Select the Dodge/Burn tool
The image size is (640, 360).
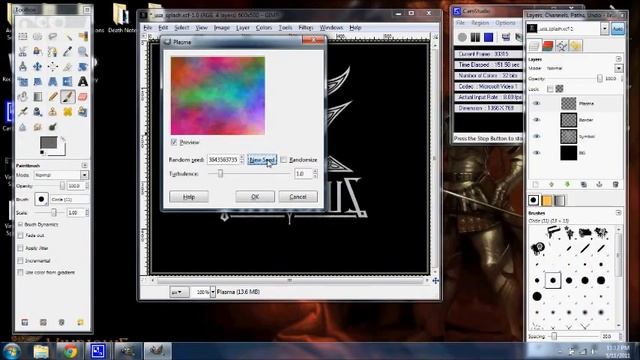click(x=53, y=127)
